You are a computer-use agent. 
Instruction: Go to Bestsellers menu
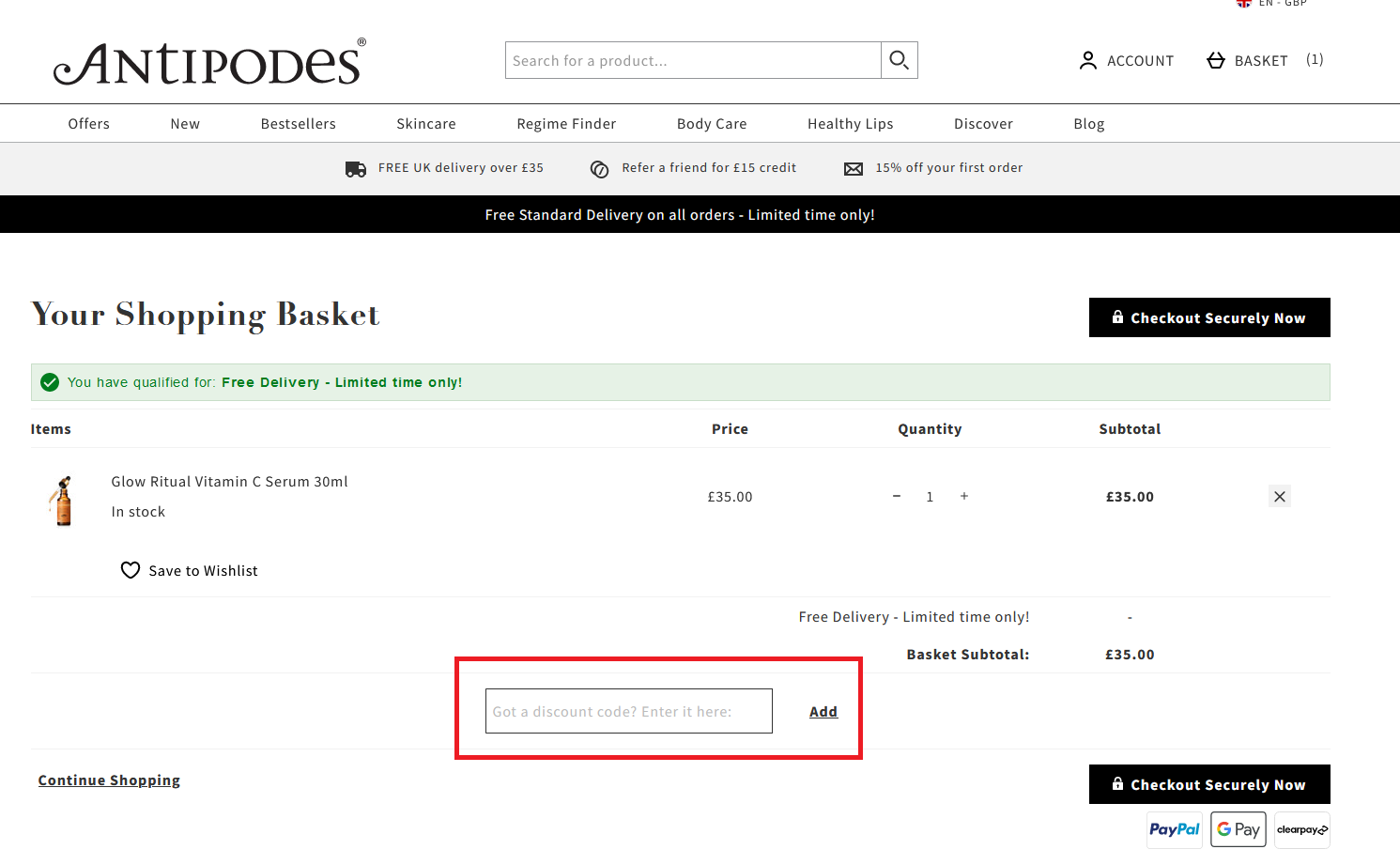pos(299,124)
